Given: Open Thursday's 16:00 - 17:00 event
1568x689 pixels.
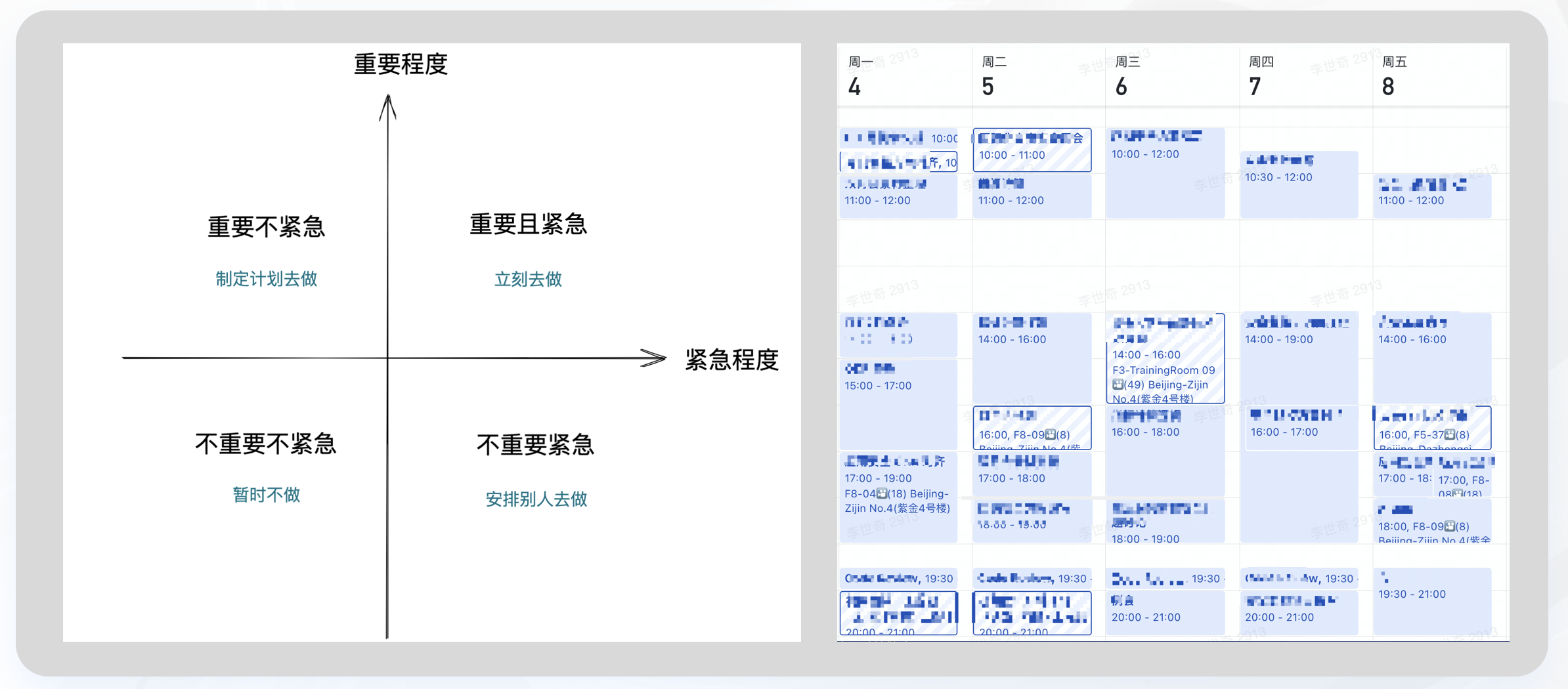Looking at the screenshot, I should click(x=1300, y=427).
